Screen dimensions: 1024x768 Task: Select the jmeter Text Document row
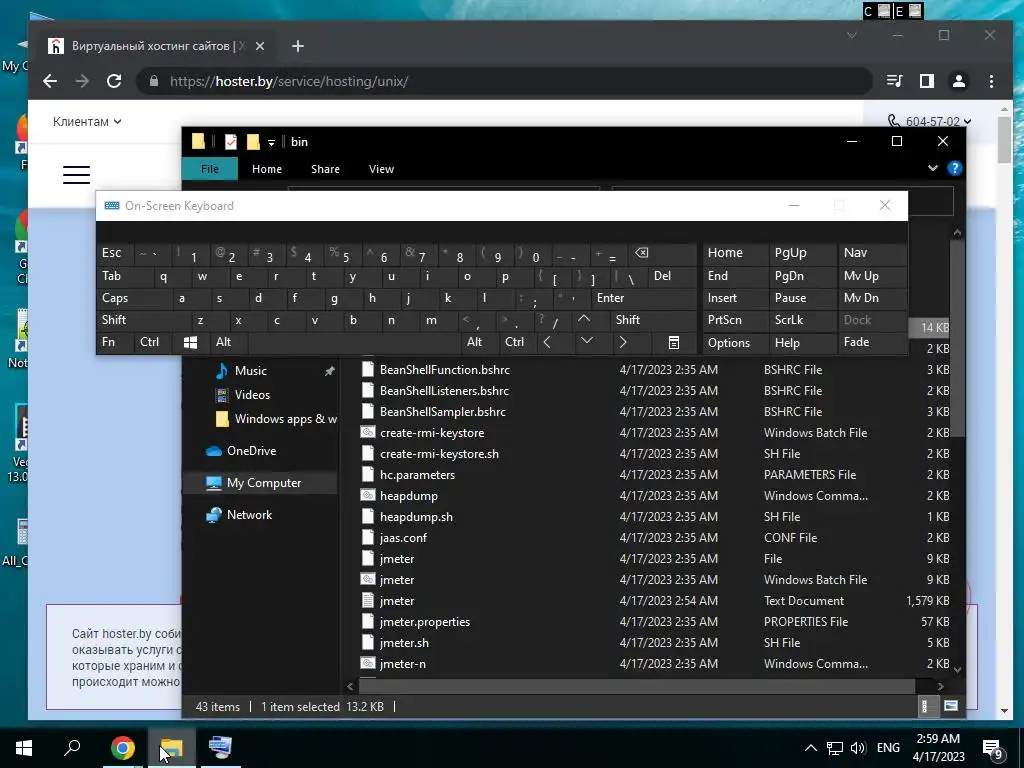655,601
